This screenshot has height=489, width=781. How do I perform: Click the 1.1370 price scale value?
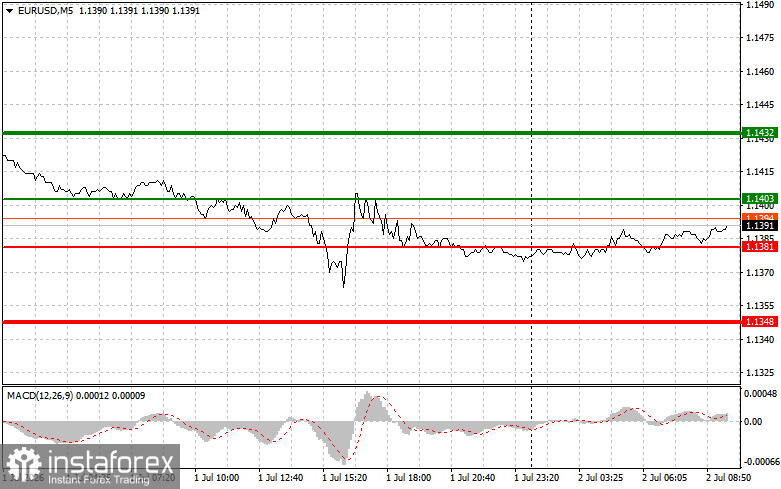pyautogui.click(x=760, y=273)
